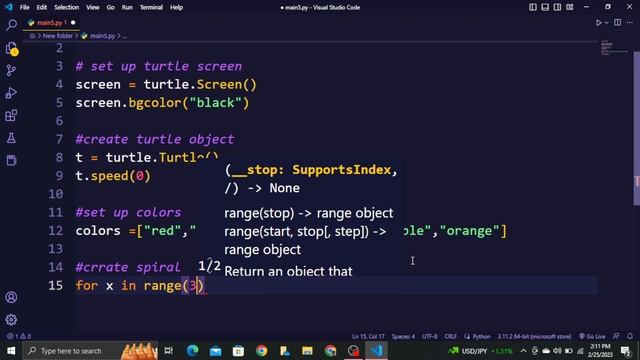Click signature help '1/2' overload selector

[x=209, y=266]
